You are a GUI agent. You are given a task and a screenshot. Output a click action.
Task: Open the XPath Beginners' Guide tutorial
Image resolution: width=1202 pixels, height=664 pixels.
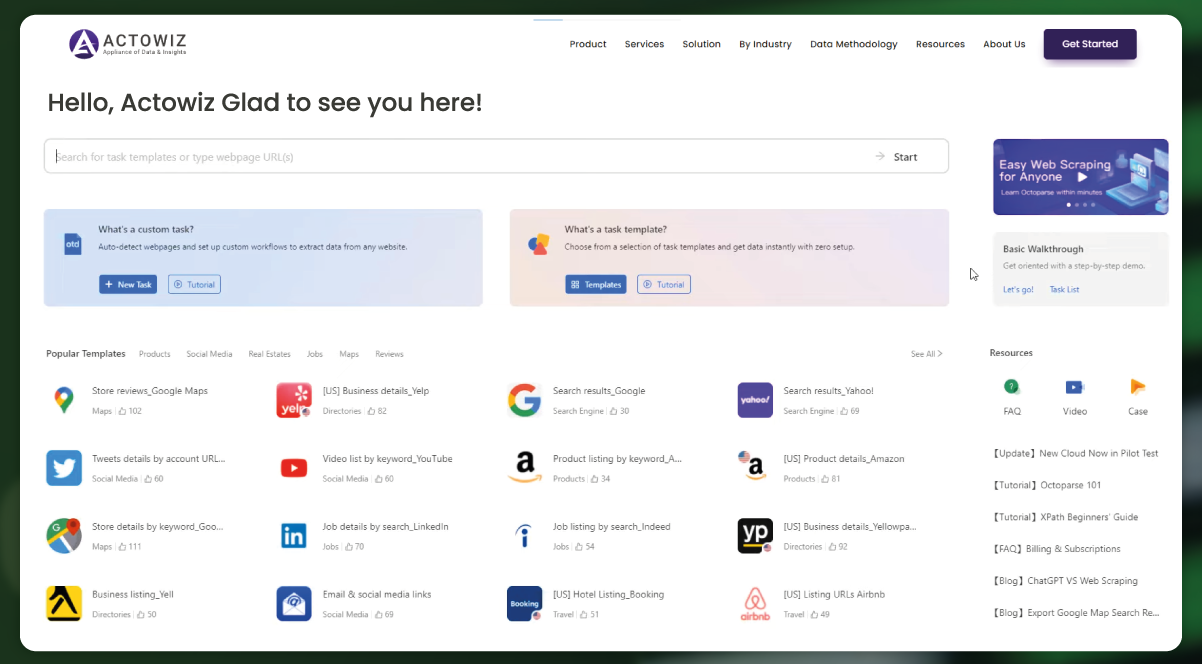click(x=1065, y=517)
